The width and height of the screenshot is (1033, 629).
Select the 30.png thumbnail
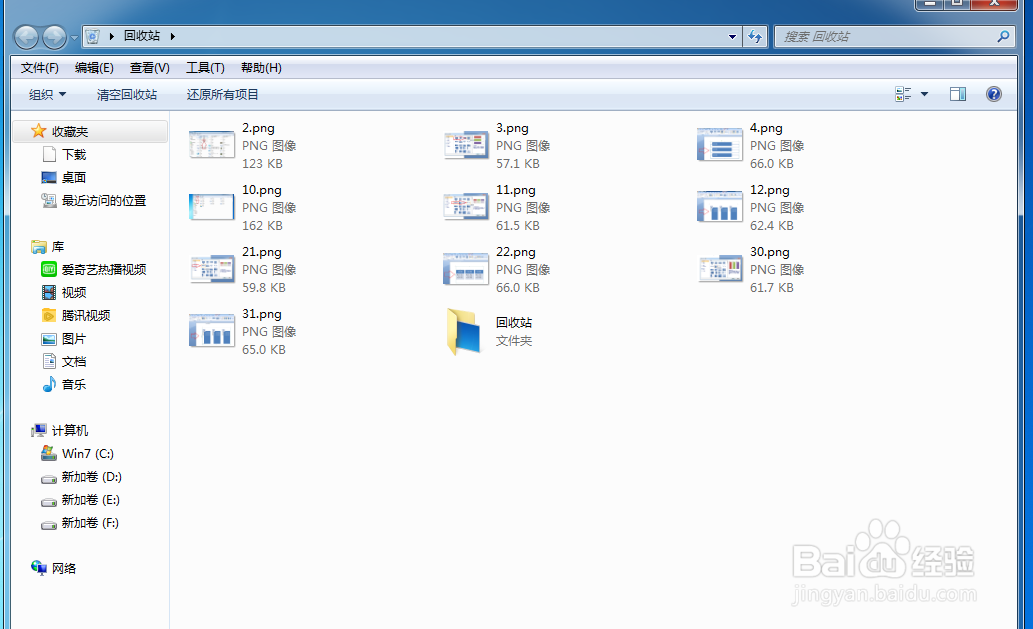click(719, 269)
